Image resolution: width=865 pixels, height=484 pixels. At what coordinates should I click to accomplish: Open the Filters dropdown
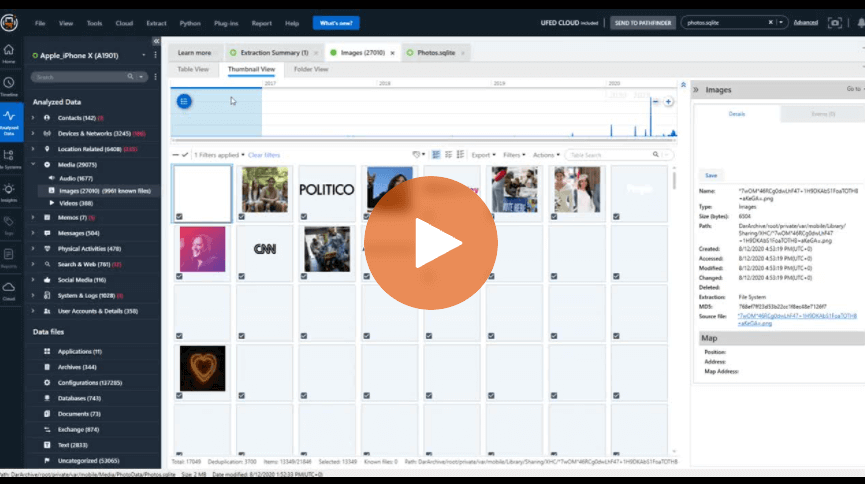[x=514, y=155]
